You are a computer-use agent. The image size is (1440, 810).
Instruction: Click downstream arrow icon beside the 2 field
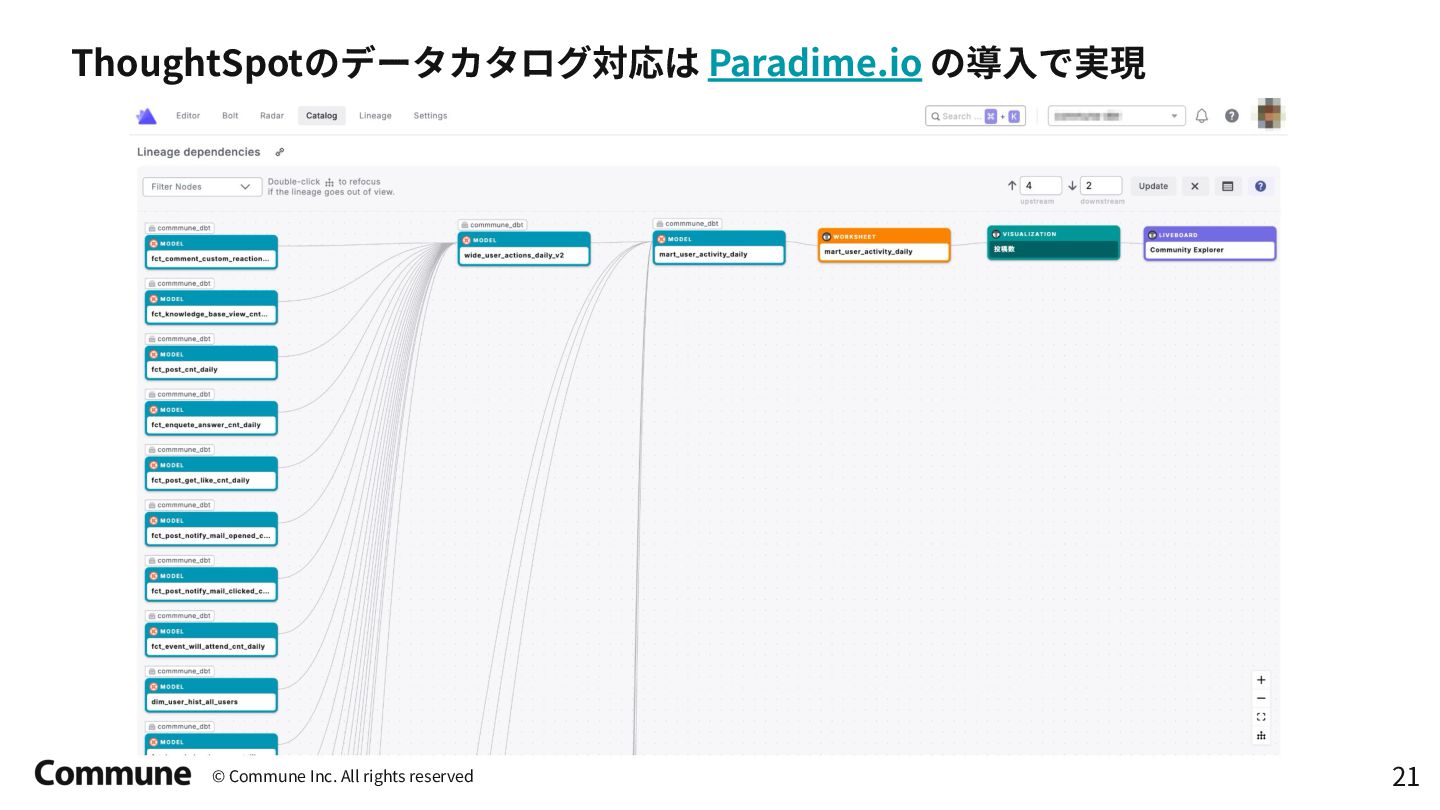click(x=1072, y=186)
